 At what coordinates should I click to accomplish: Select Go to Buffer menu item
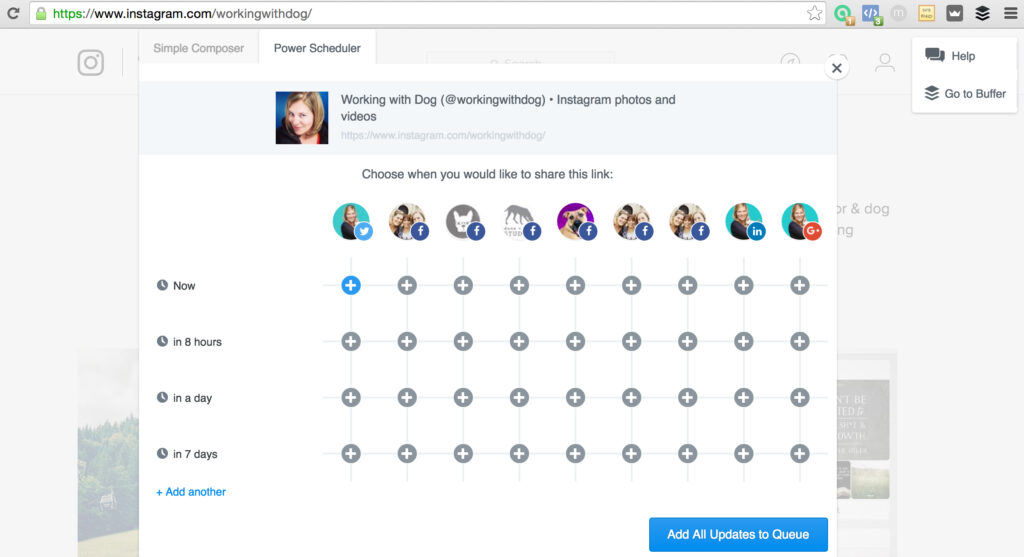(965, 93)
